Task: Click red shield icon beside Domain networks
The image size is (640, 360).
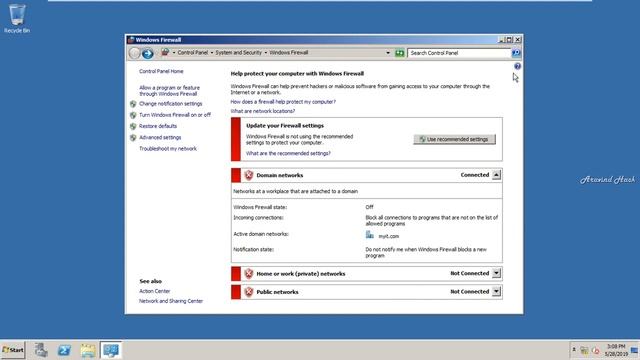Action: 249,175
